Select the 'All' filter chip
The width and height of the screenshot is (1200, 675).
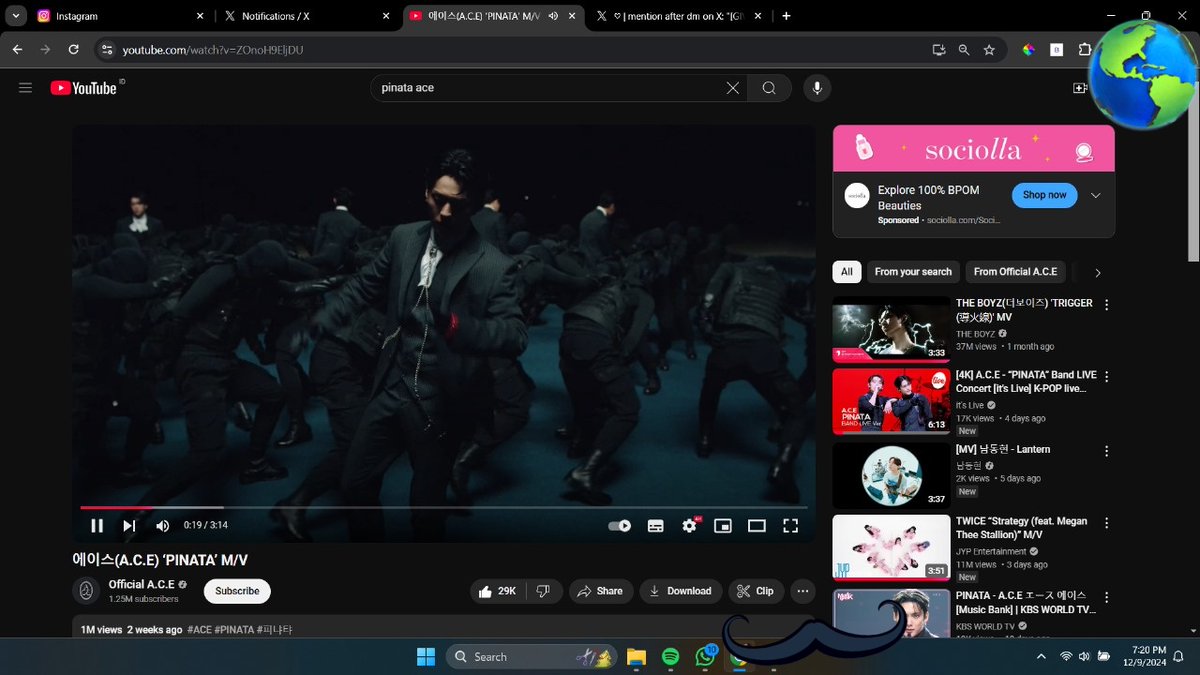coord(846,272)
